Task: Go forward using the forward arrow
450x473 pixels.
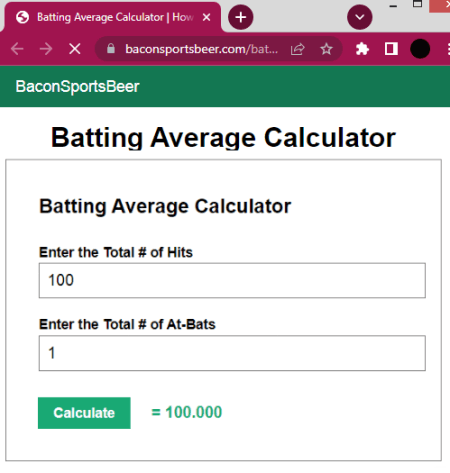Action: click(46, 49)
